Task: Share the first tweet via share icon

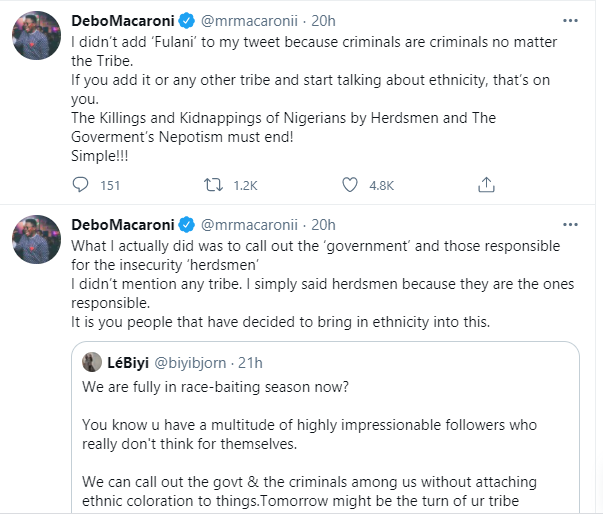Action: 487,185
